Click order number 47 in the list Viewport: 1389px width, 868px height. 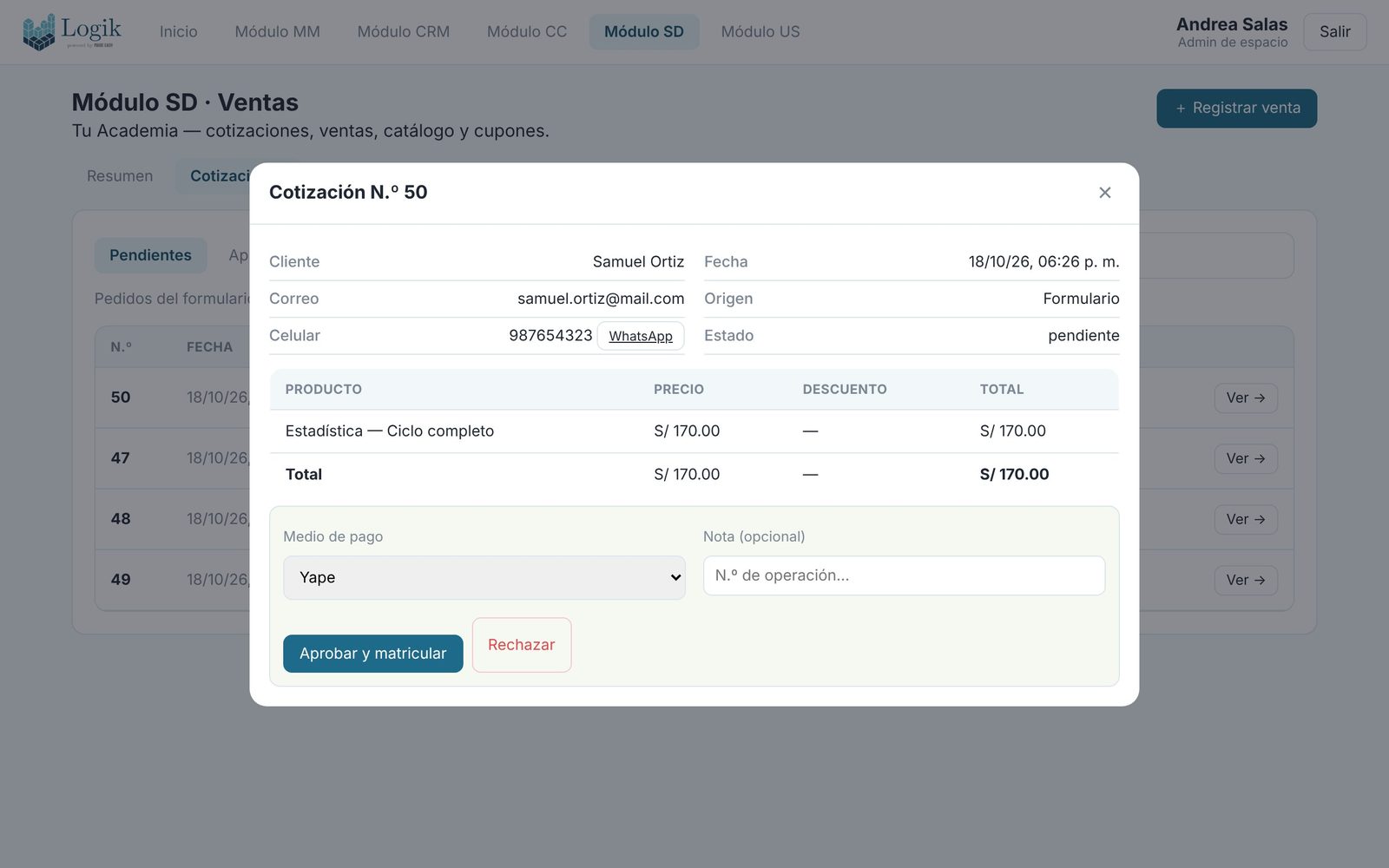pos(121,458)
